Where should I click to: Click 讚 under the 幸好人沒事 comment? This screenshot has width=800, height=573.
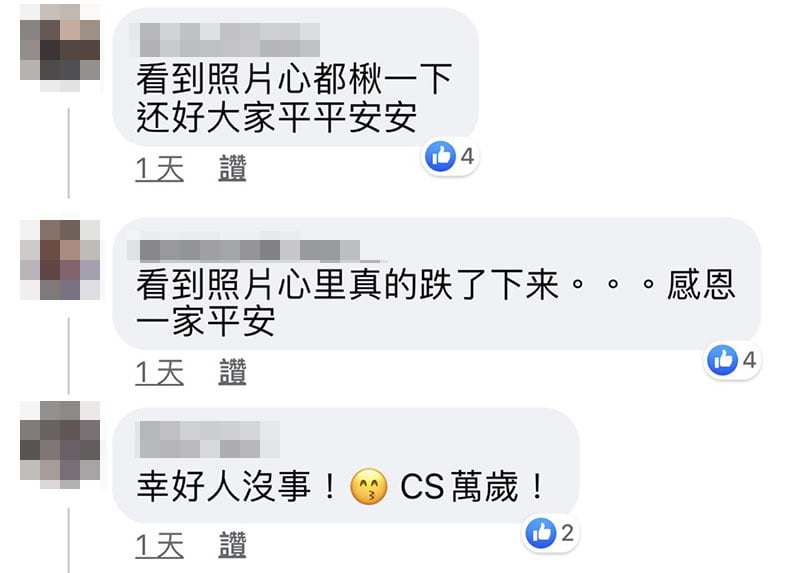[x=233, y=545]
